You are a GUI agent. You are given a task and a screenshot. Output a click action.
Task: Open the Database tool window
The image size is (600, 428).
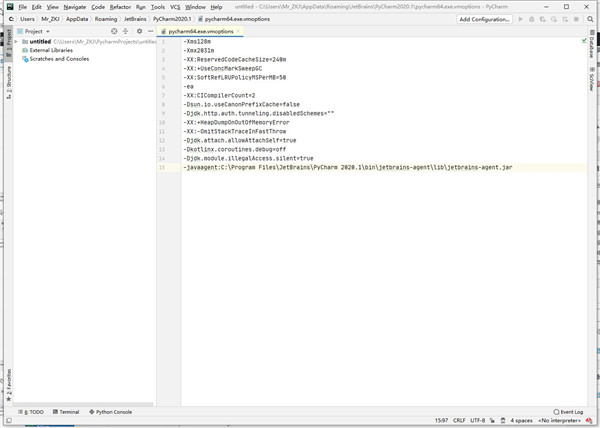[592, 44]
